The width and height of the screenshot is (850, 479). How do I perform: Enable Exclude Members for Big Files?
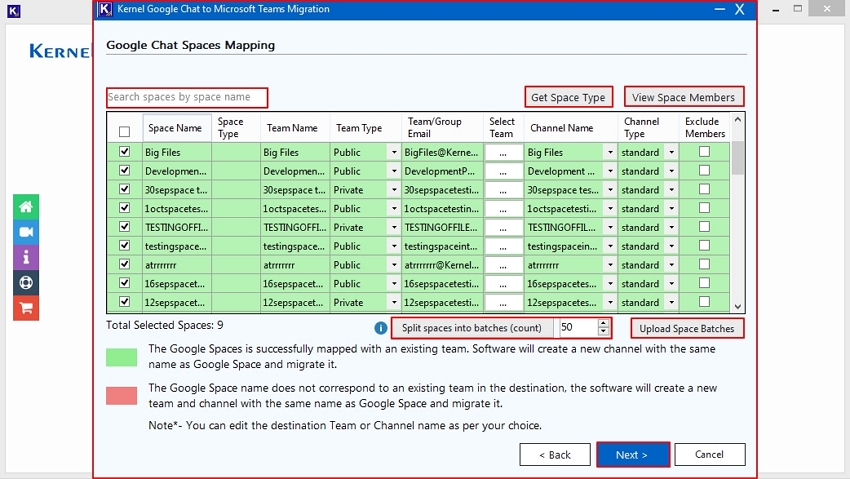coord(704,152)
